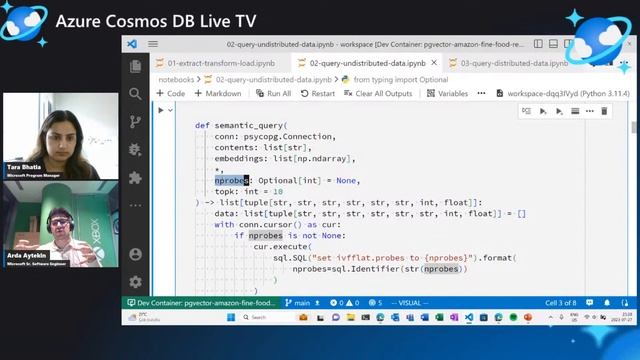Open more notebook toolbar actions
Image resolution: width=640 pixels, height=360 pixels.
click(482, 93)
